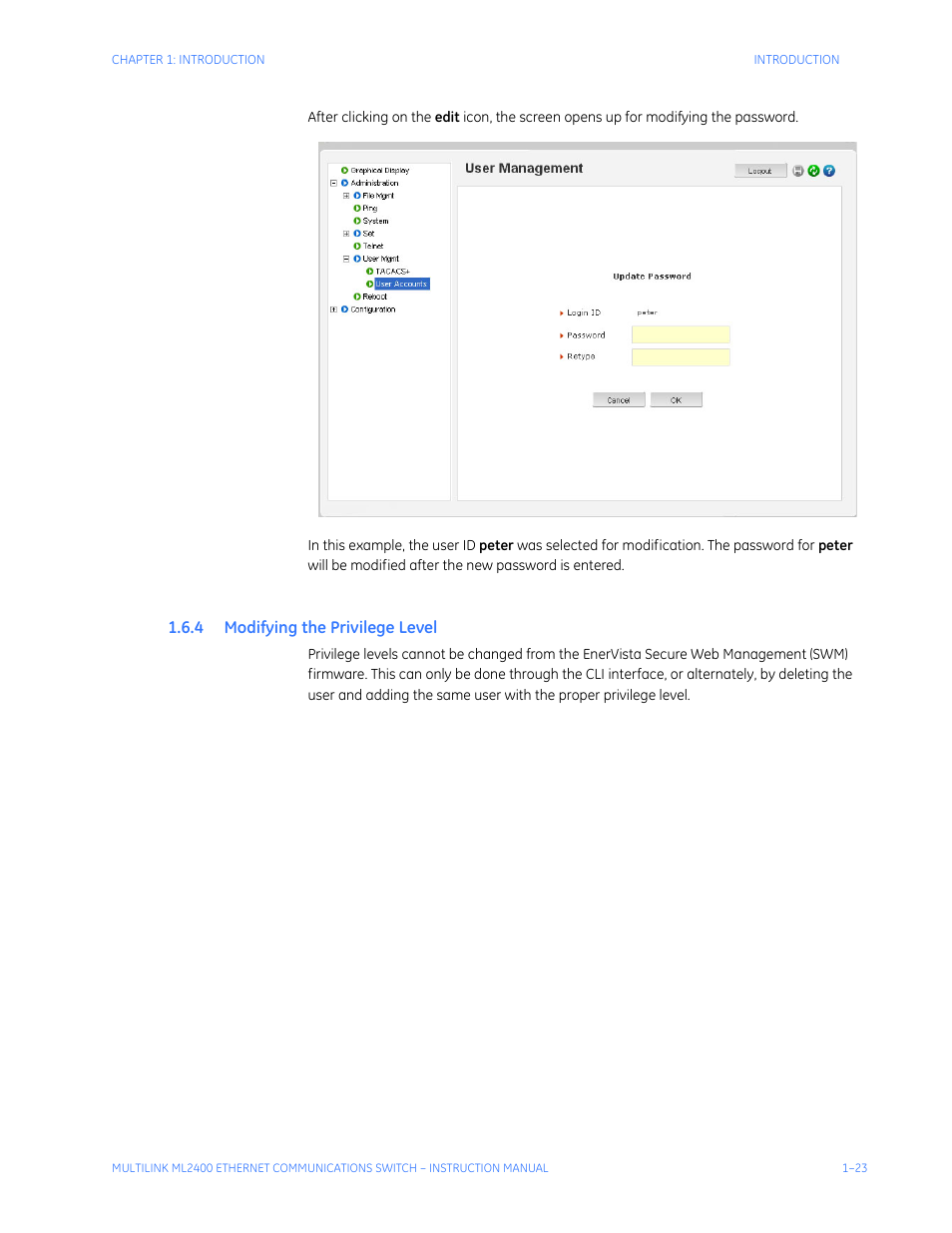
Task: Confirm password update with OK
Action: click(676, 400)
